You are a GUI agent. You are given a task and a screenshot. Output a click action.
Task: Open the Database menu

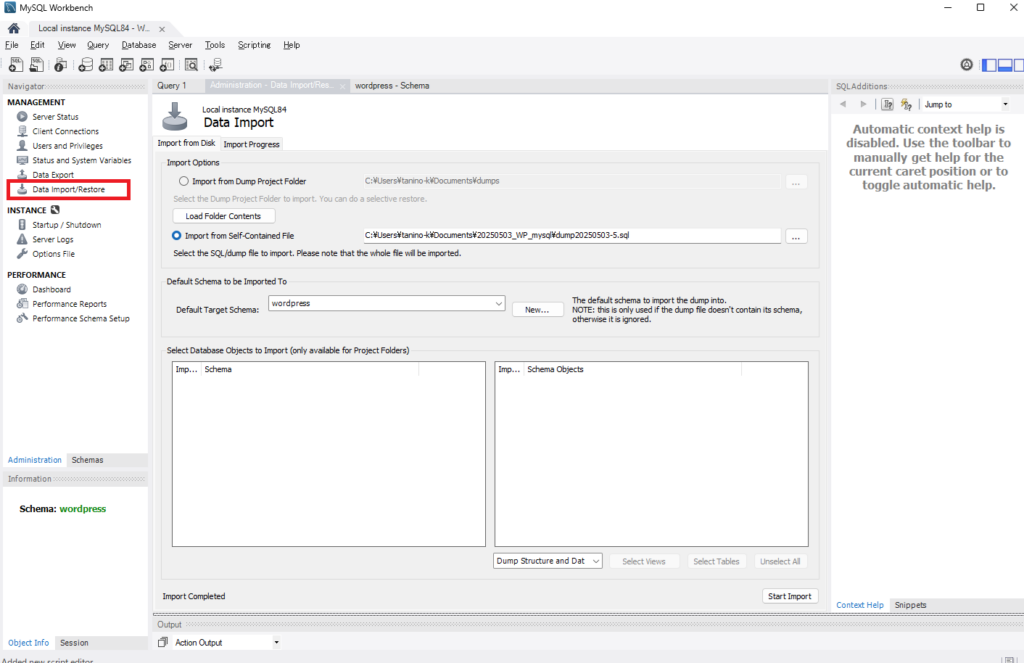(138, 45)
